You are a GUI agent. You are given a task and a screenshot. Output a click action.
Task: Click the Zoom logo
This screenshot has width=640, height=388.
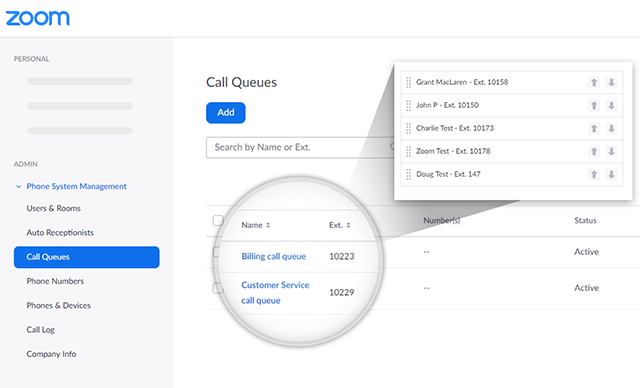coord(38,18)
